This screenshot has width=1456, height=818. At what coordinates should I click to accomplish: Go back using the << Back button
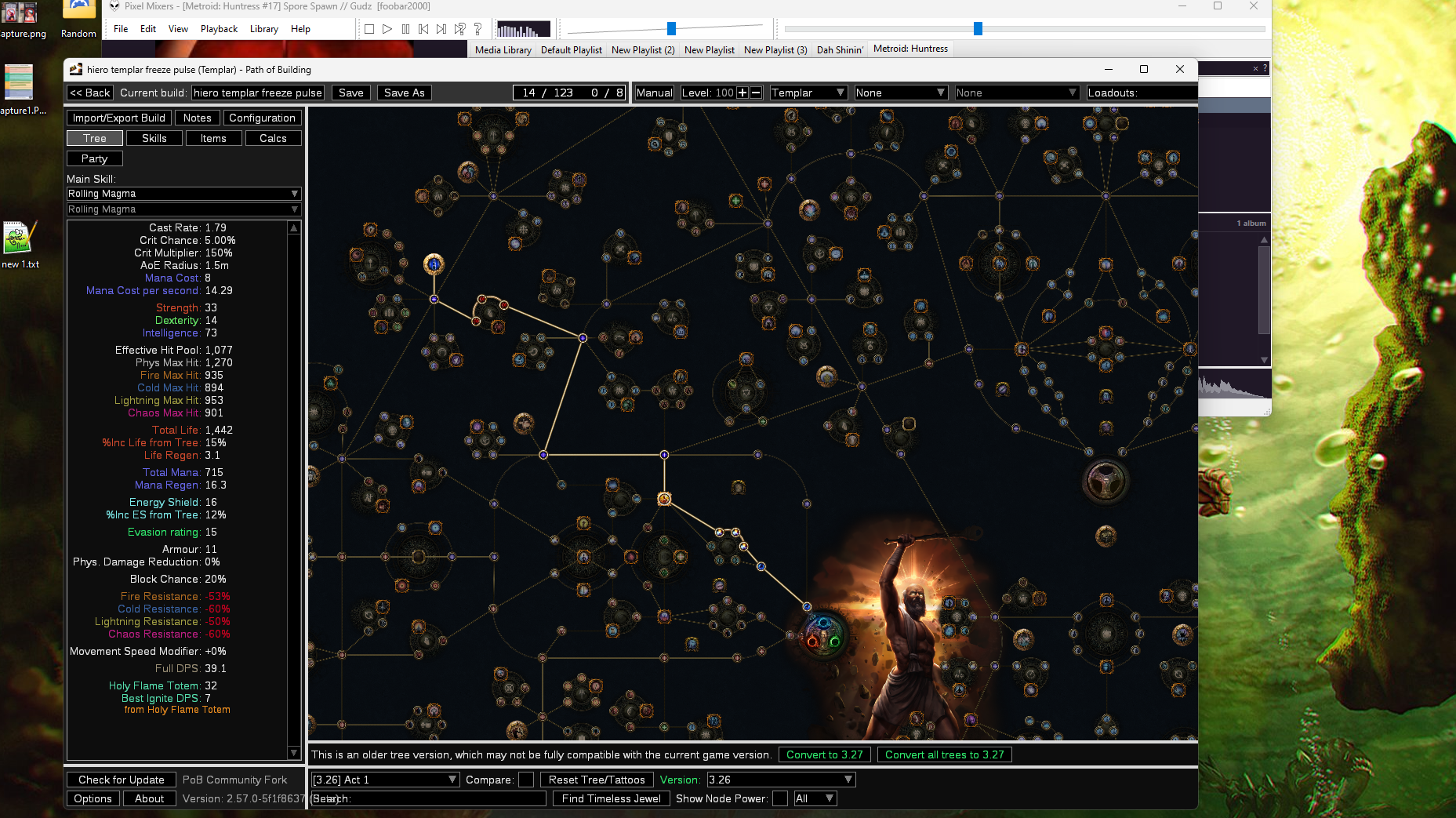[90, 93]
